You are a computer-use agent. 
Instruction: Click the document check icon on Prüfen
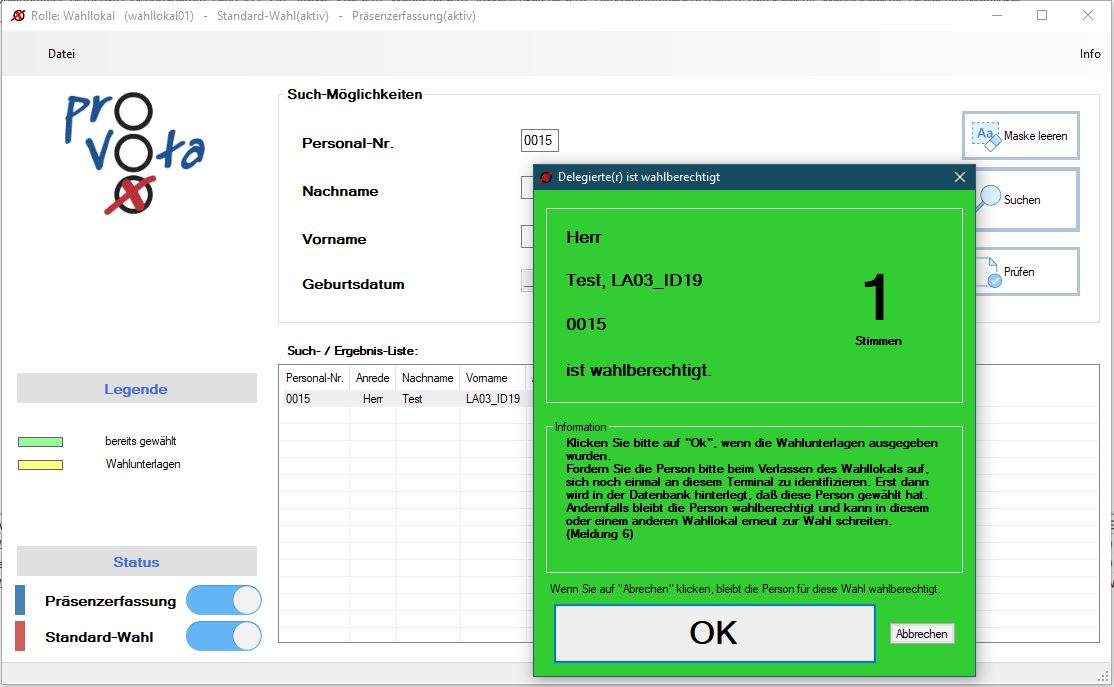point(988,272)
